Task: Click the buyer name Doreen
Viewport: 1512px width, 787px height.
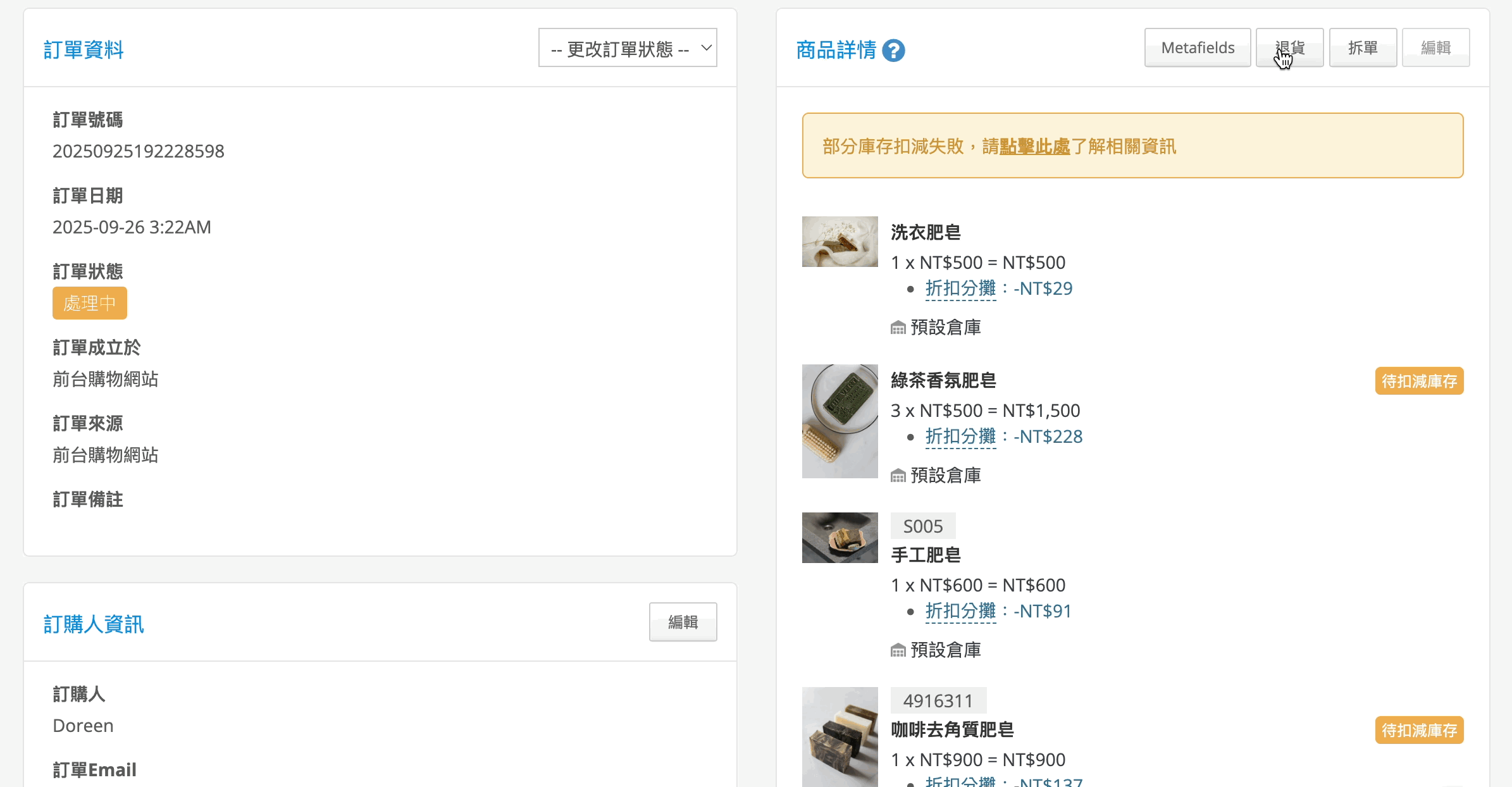Action: (x=83, y=726)
